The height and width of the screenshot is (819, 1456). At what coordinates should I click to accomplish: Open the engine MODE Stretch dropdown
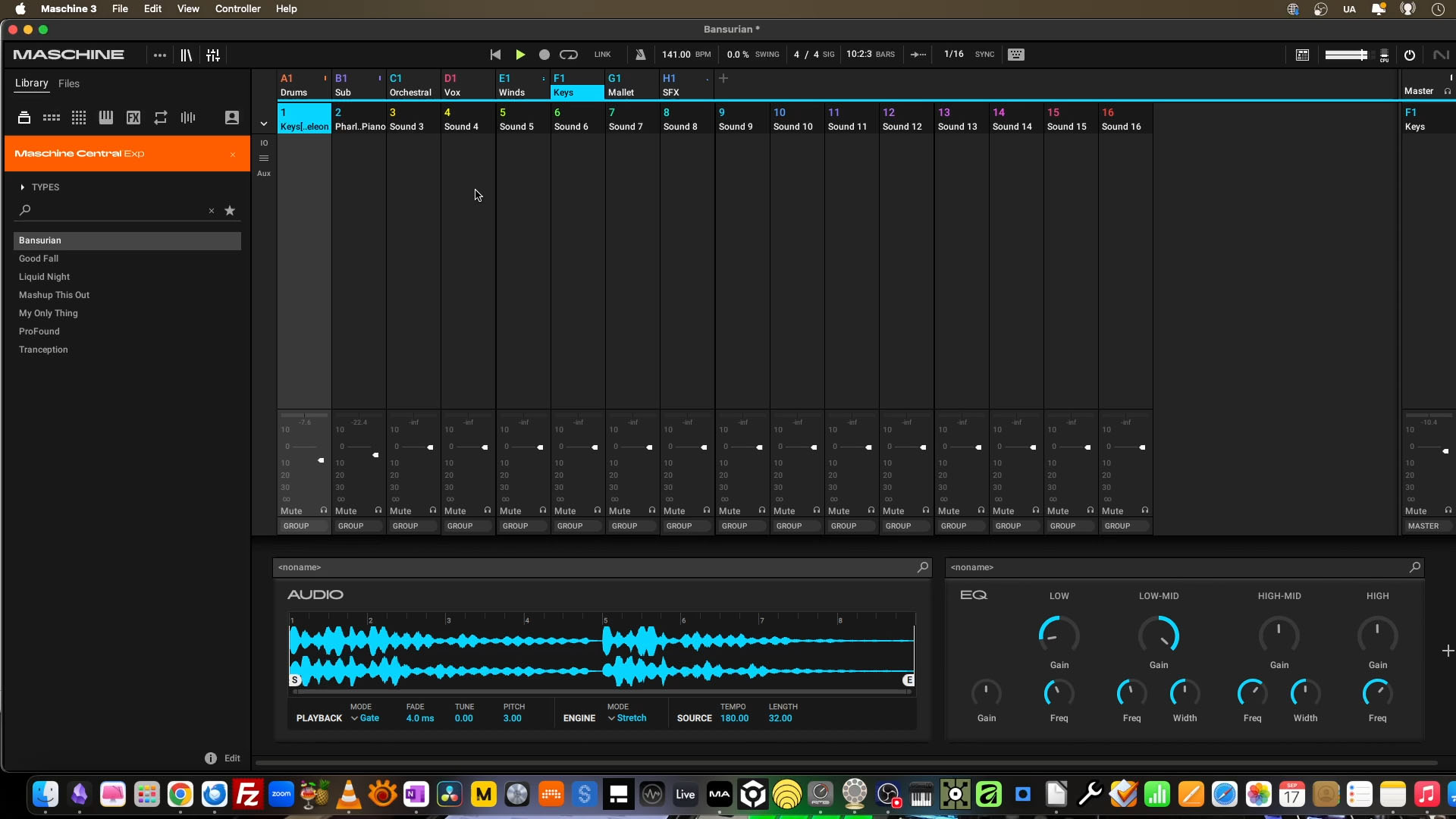click(x=627, y=718)
